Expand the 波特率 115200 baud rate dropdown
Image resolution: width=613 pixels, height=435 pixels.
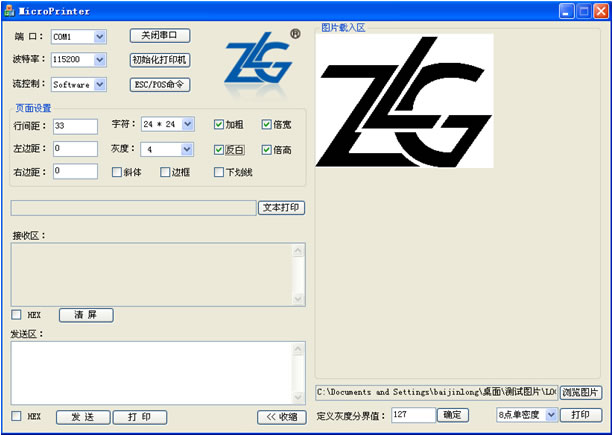[x=99, y=60]
